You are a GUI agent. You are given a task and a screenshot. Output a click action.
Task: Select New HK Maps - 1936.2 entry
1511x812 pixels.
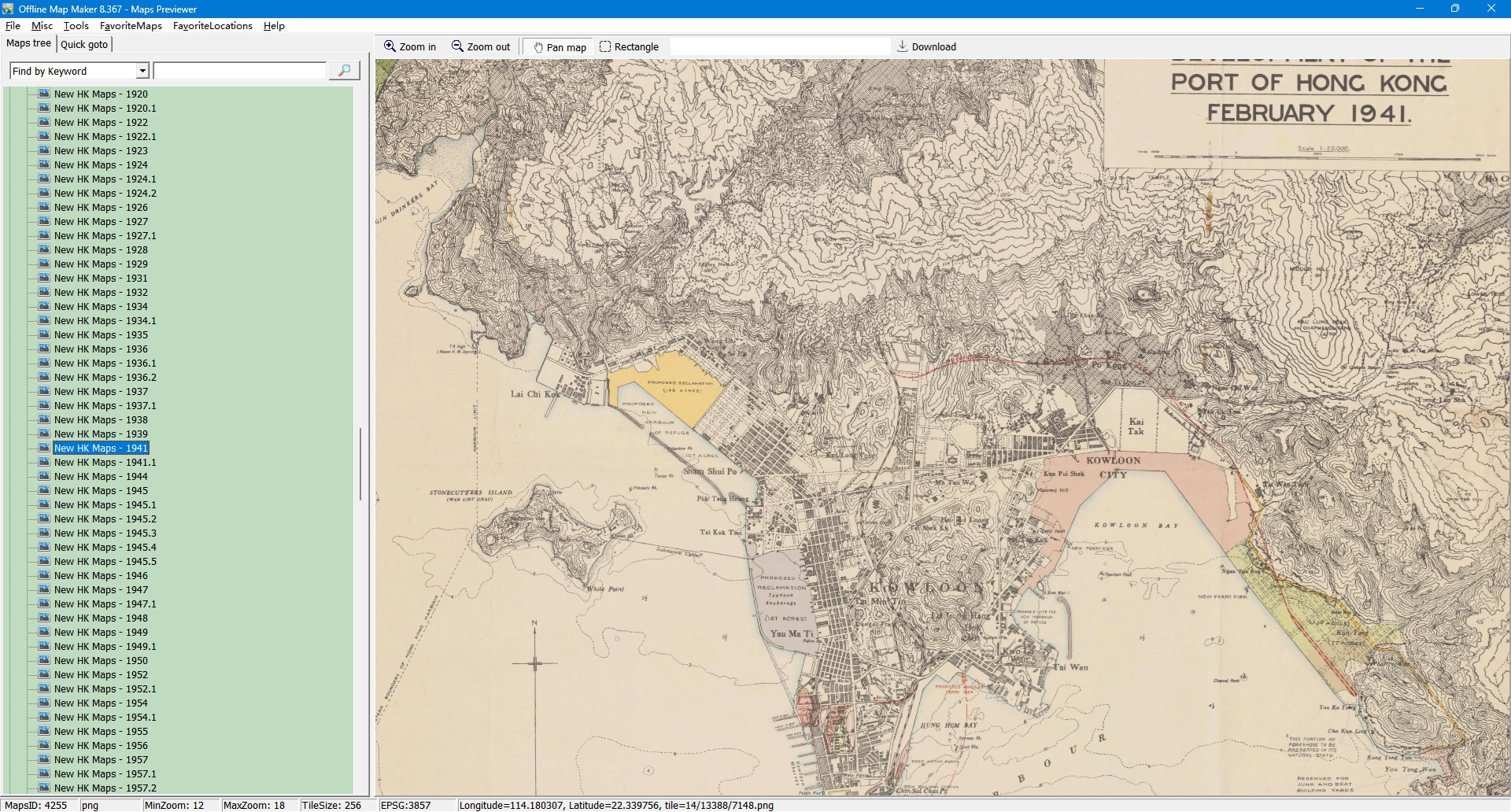[105, 378]
